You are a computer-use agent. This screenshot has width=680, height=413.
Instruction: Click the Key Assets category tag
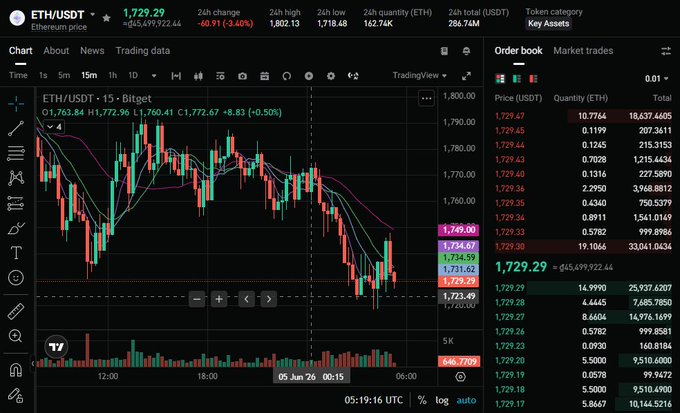(548, 23)
